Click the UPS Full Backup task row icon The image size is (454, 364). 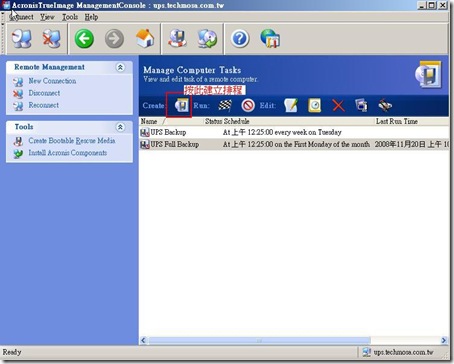point(145,145)
